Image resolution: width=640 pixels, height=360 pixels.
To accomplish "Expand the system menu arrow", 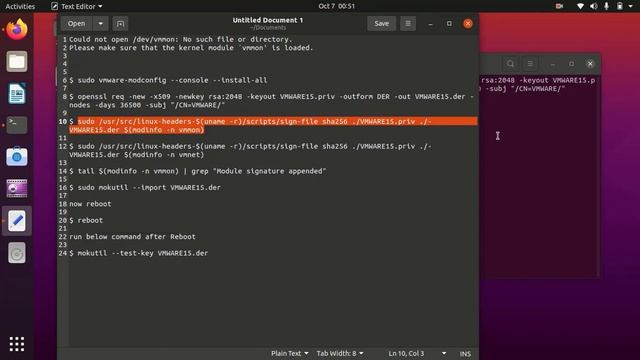I will click(631, 6).
